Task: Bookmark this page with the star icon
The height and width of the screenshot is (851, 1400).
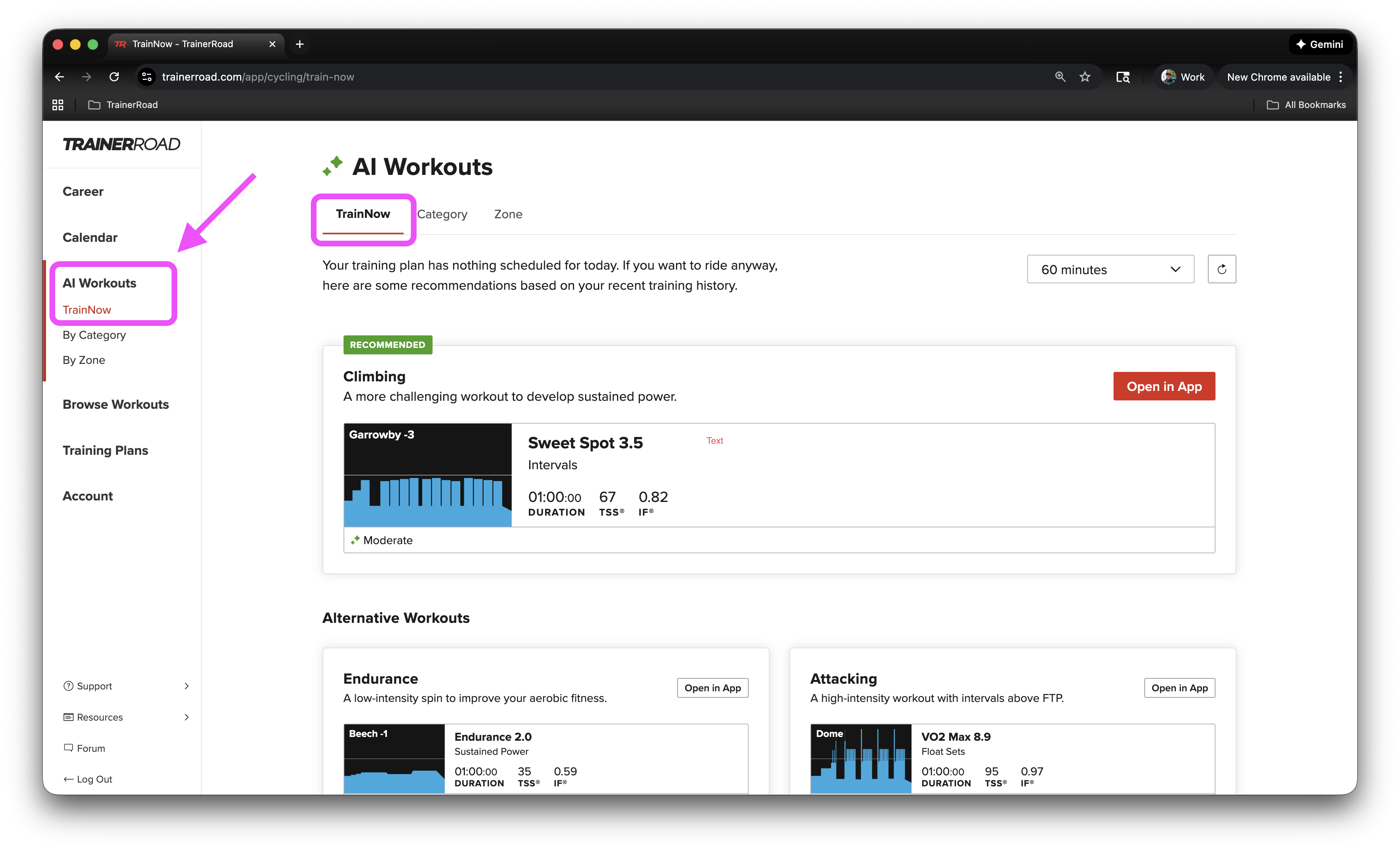Action: 1085,77
